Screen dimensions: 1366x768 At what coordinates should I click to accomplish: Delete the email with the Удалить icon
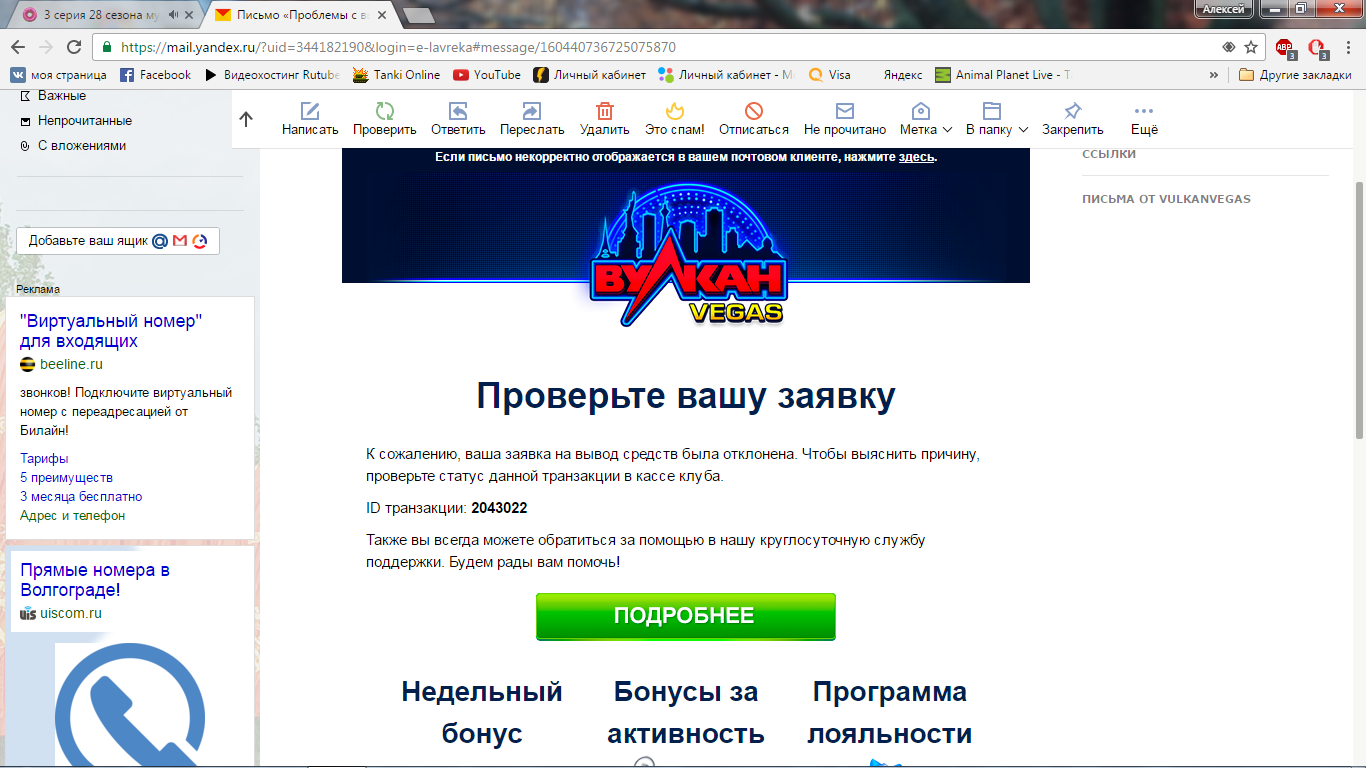(x=602, y=119)
